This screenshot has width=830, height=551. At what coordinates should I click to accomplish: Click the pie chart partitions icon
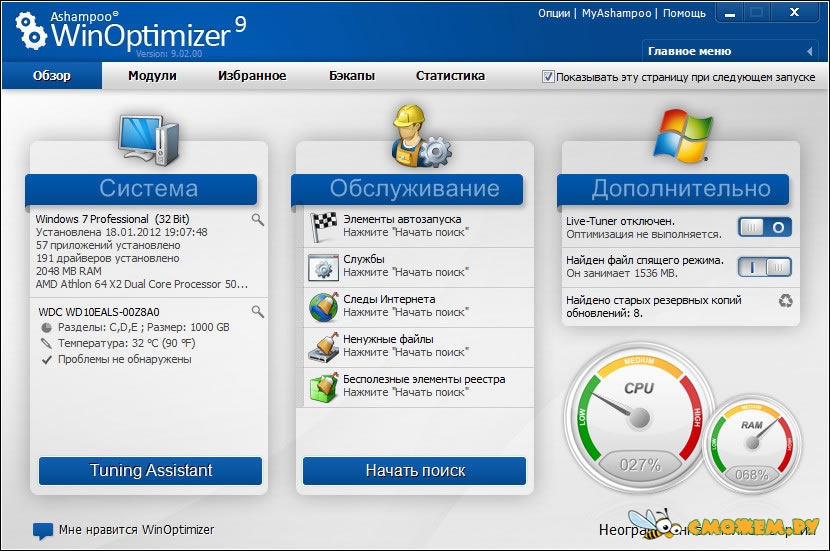(47, 328)
